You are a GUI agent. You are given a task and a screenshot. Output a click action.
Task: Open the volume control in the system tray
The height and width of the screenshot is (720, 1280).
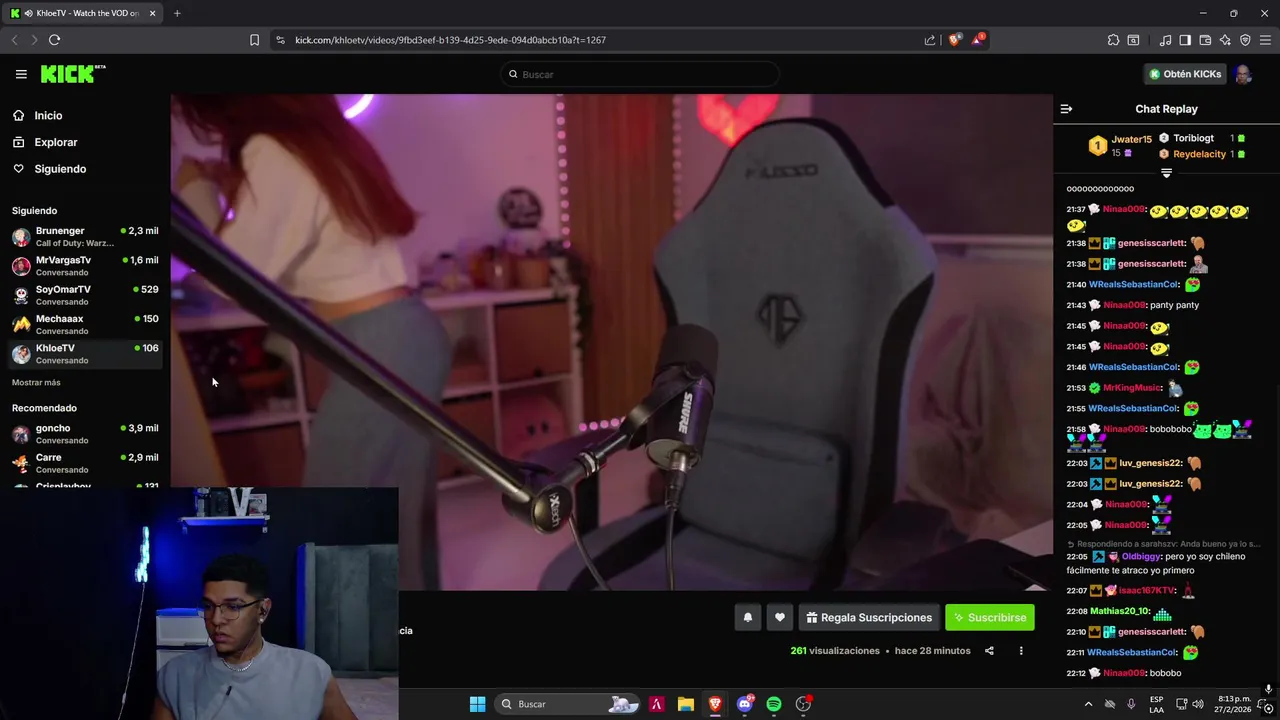click(x=1199, y=704)
